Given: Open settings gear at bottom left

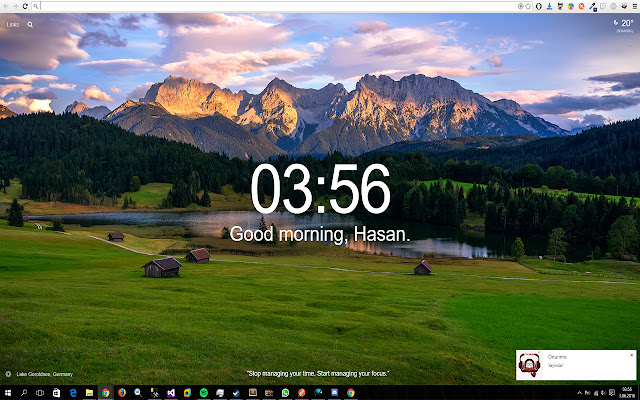Looking at the screenshot, I should point(7,374).
